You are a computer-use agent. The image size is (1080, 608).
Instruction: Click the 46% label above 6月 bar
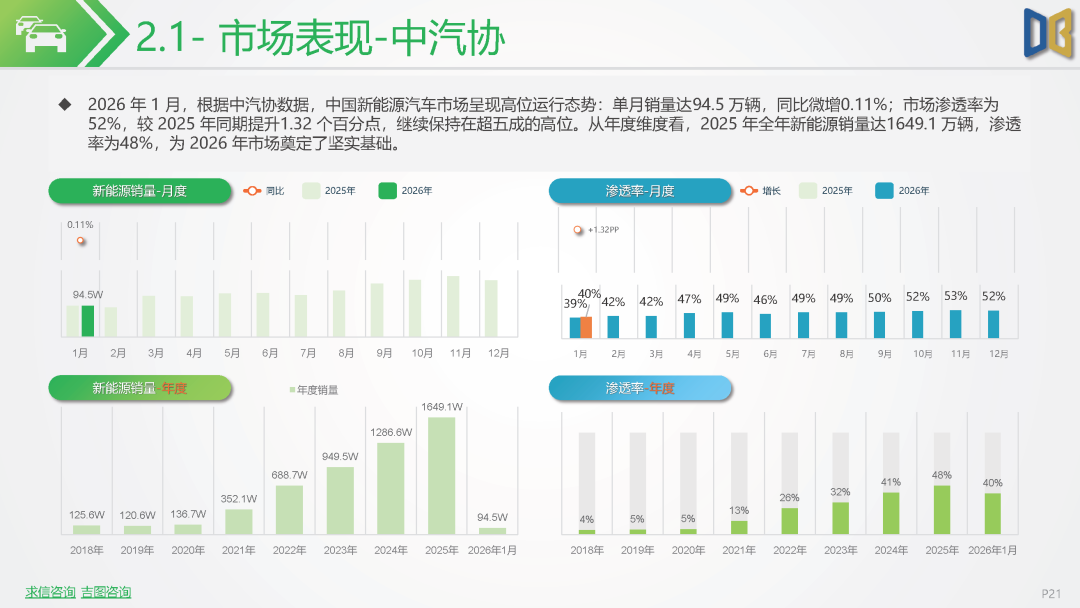point(765,300)
